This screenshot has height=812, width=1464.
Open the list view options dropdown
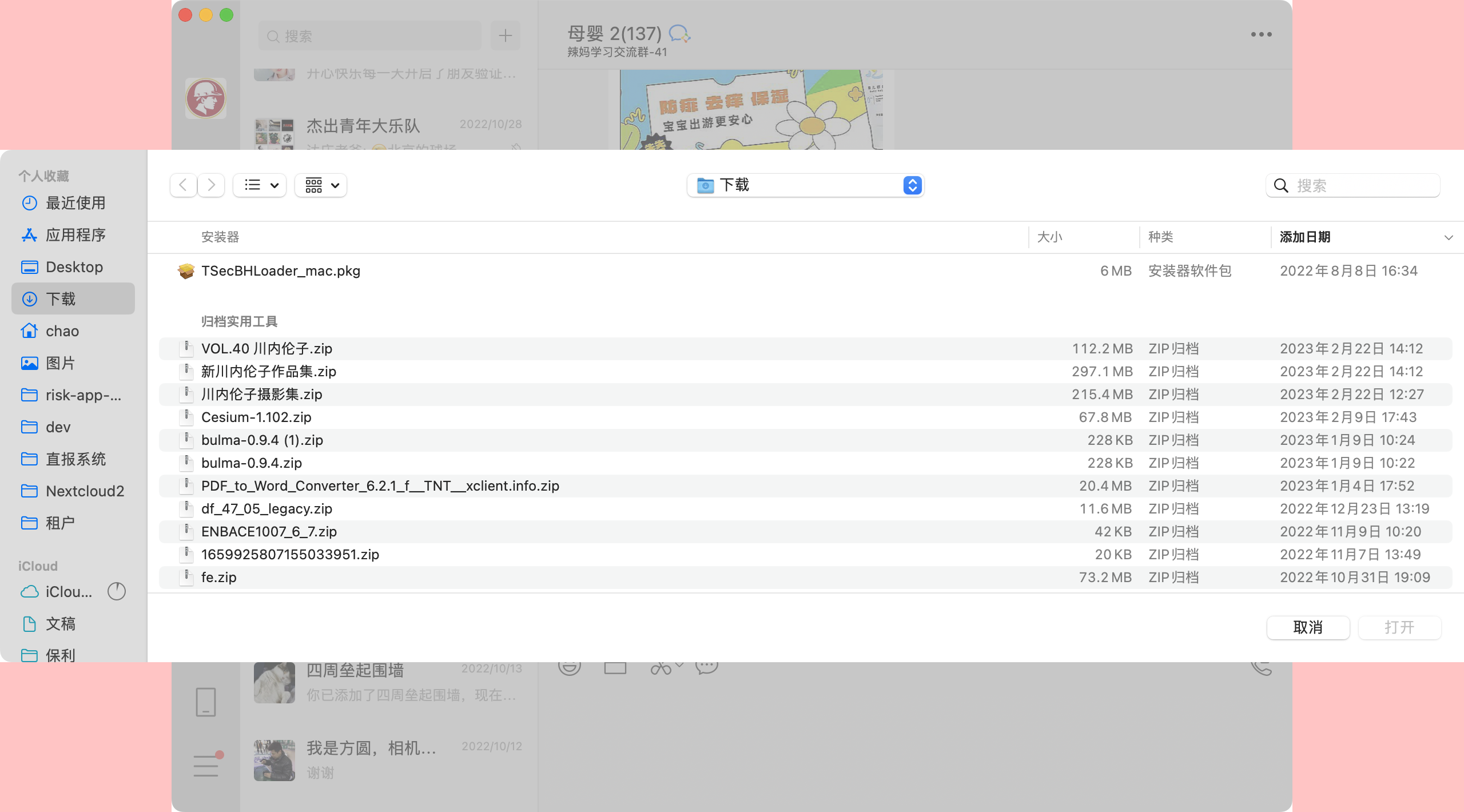click(260, 185)
